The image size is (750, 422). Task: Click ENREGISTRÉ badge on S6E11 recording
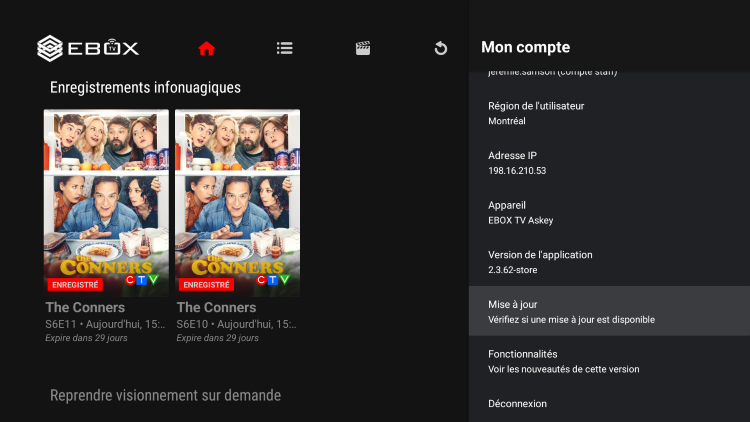tap(75, 285)
